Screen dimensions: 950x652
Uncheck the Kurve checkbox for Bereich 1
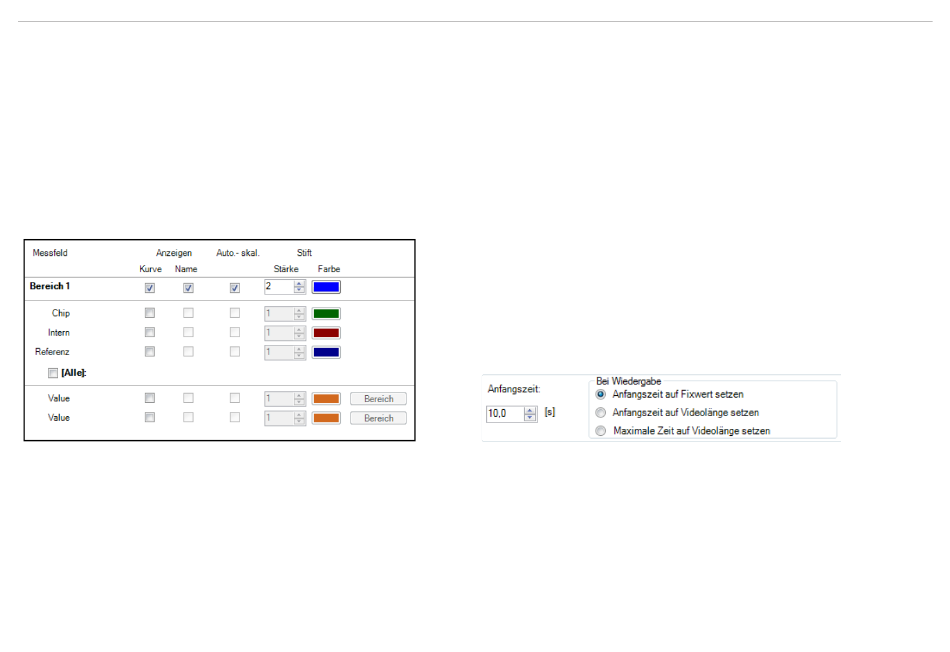150,288
